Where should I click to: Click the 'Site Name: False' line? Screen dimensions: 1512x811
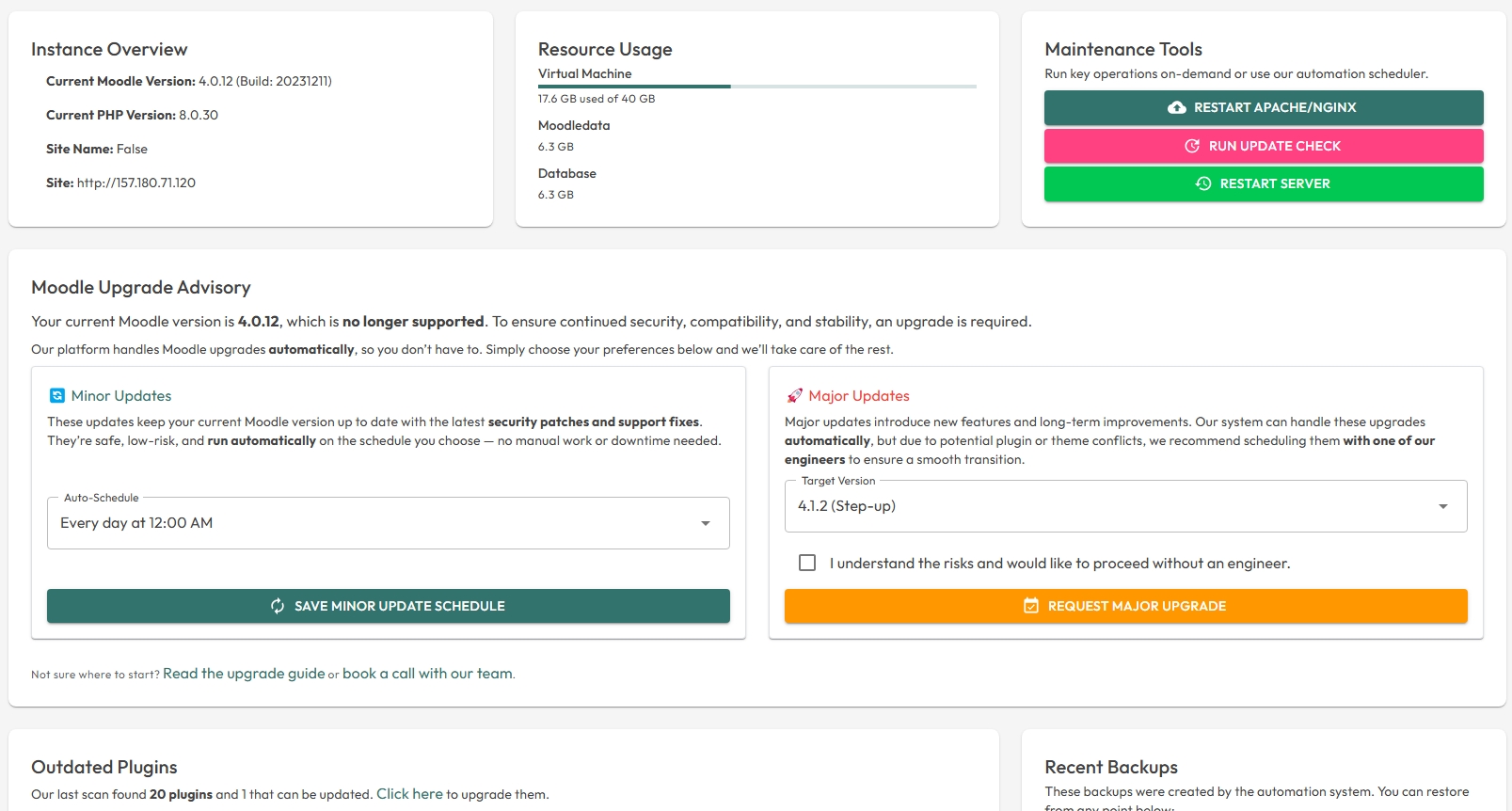(x=97, y=149)
